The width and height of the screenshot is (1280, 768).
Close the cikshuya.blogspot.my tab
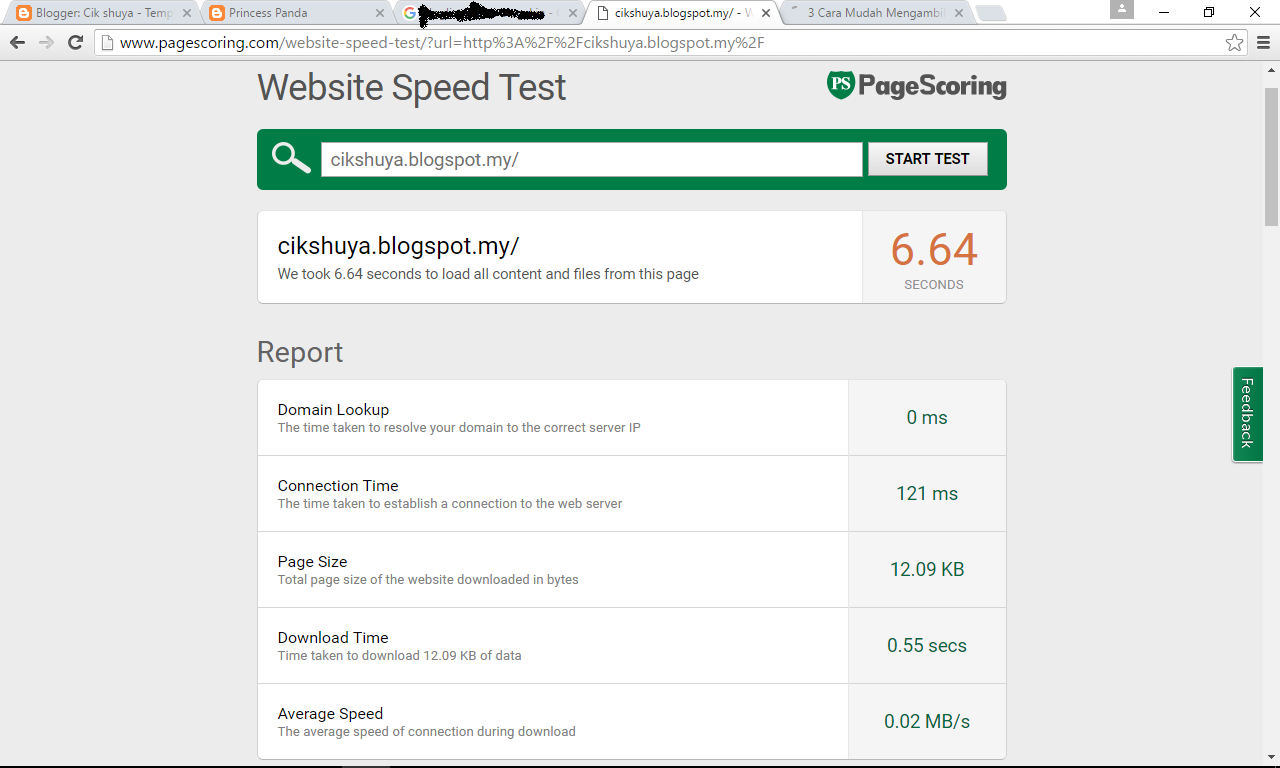[766, 13]
